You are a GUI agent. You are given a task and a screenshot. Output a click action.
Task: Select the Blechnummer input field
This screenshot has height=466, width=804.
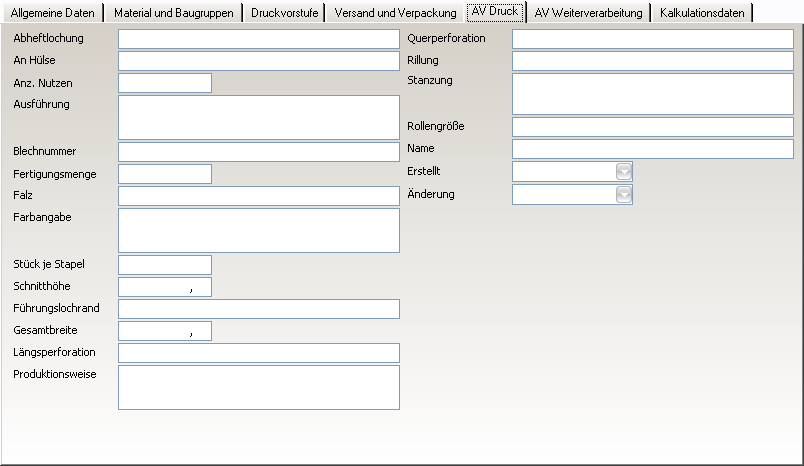click(258, 152)
